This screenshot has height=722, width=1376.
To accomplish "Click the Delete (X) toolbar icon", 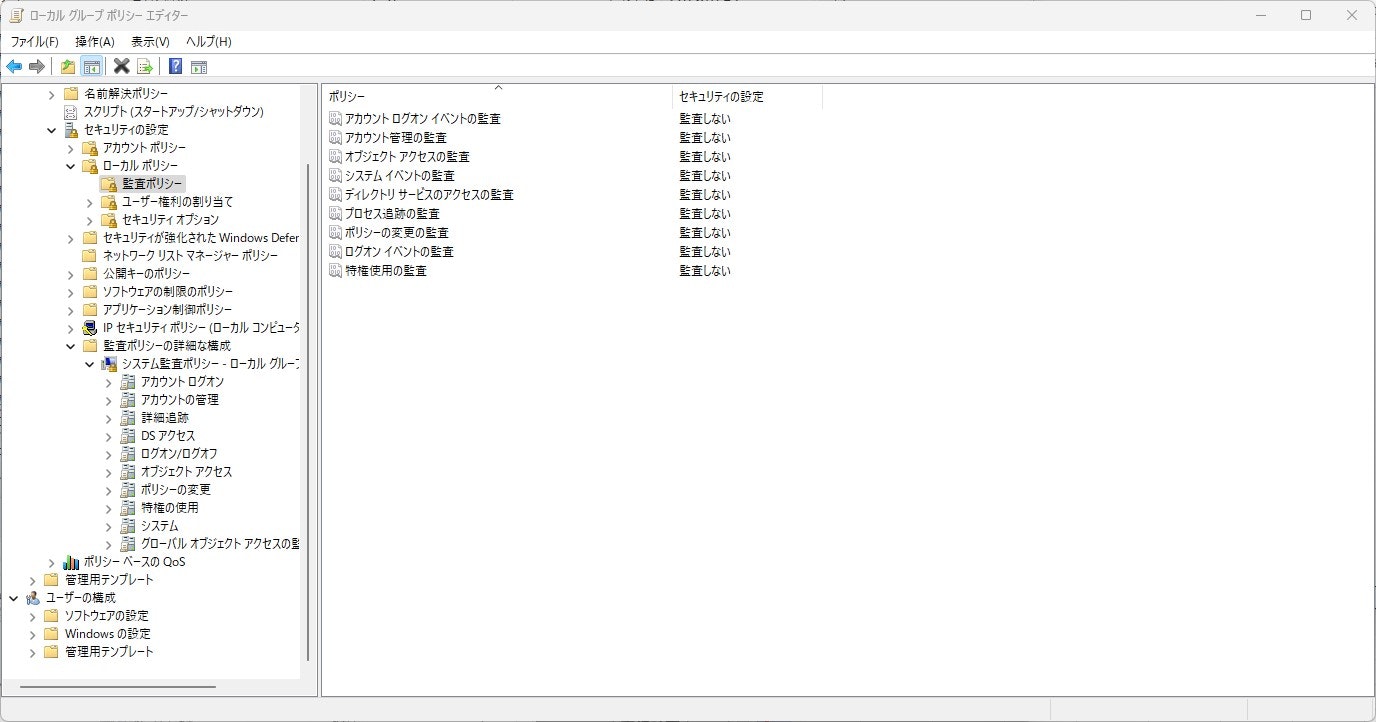I will (122, 67).
